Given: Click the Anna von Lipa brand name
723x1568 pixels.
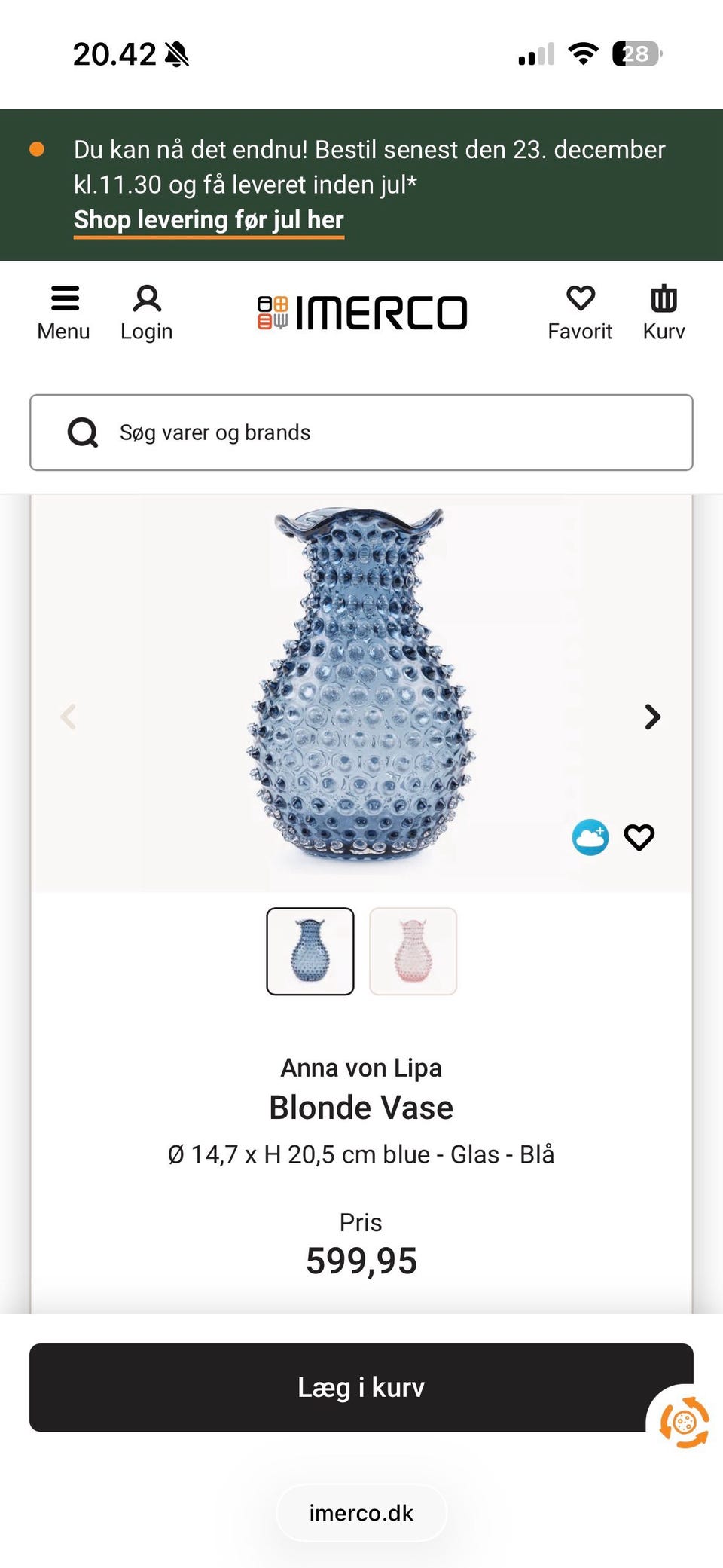Looking at the screenshot, I should point(361,1068).
